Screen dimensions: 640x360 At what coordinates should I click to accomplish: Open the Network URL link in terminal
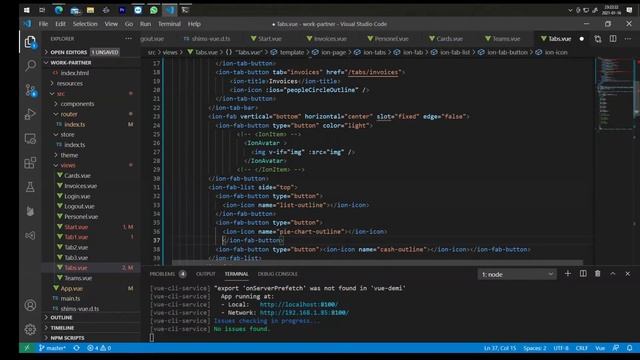click(304, 313)
